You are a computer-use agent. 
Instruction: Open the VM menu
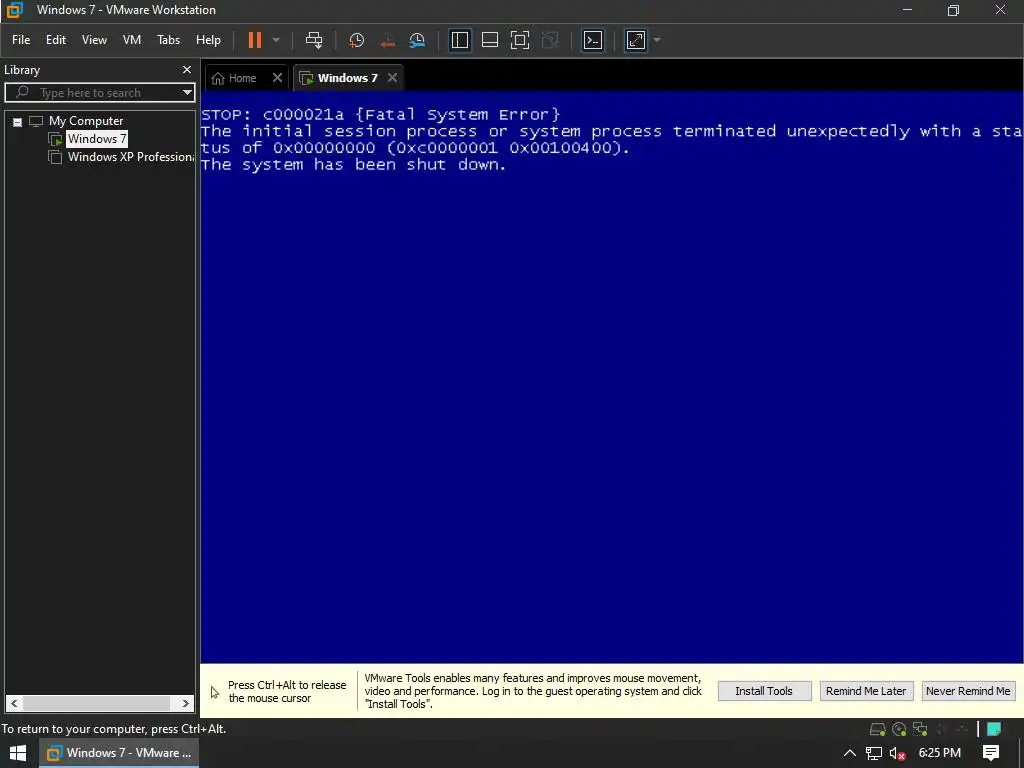tap(132, 40)
